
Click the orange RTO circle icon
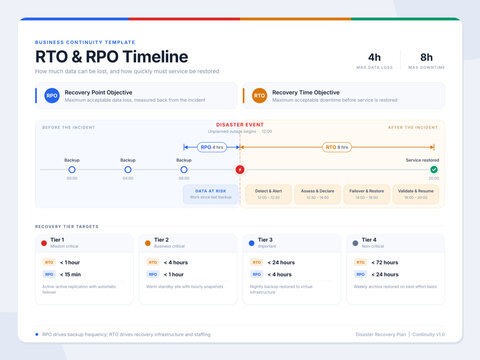[x=259, y=96]
